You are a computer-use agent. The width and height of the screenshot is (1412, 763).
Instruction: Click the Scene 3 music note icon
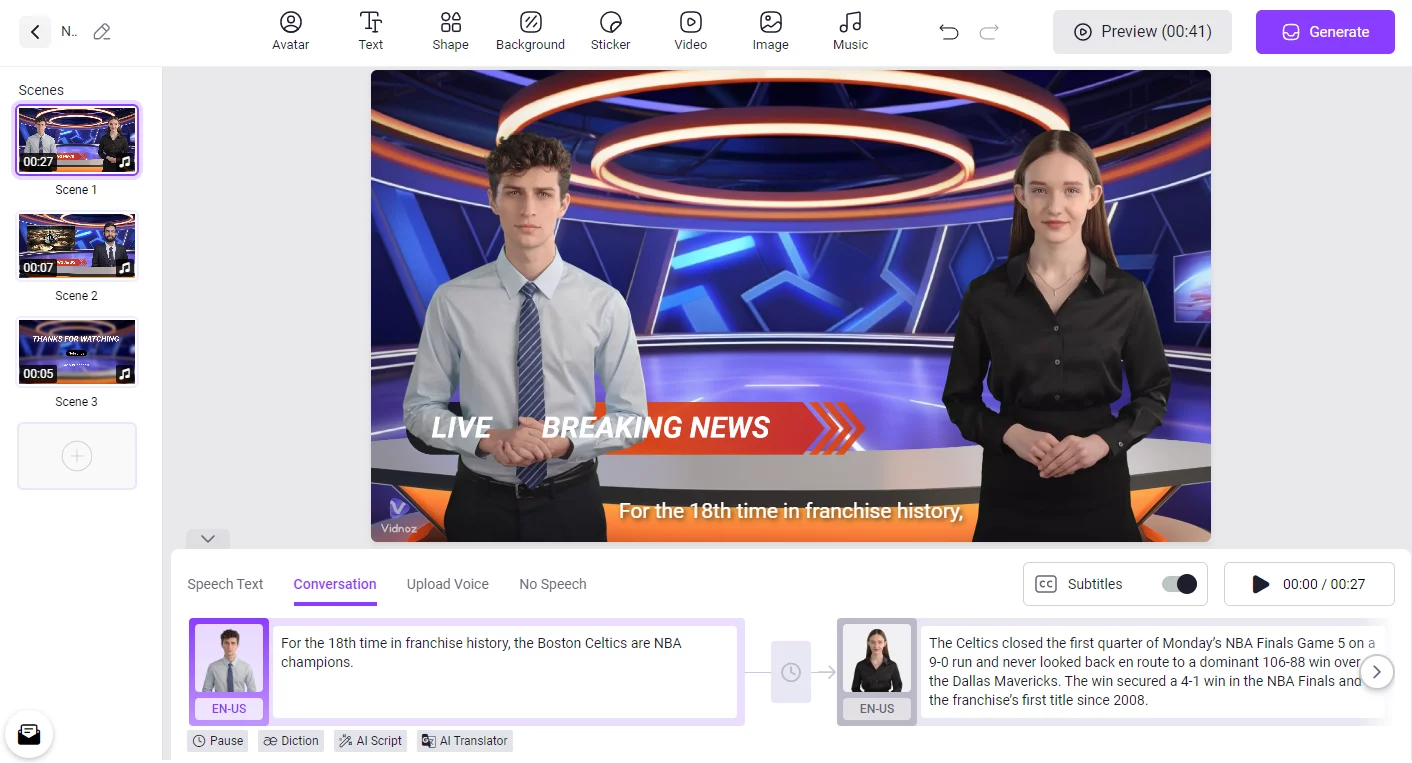[x=125, y=374]
